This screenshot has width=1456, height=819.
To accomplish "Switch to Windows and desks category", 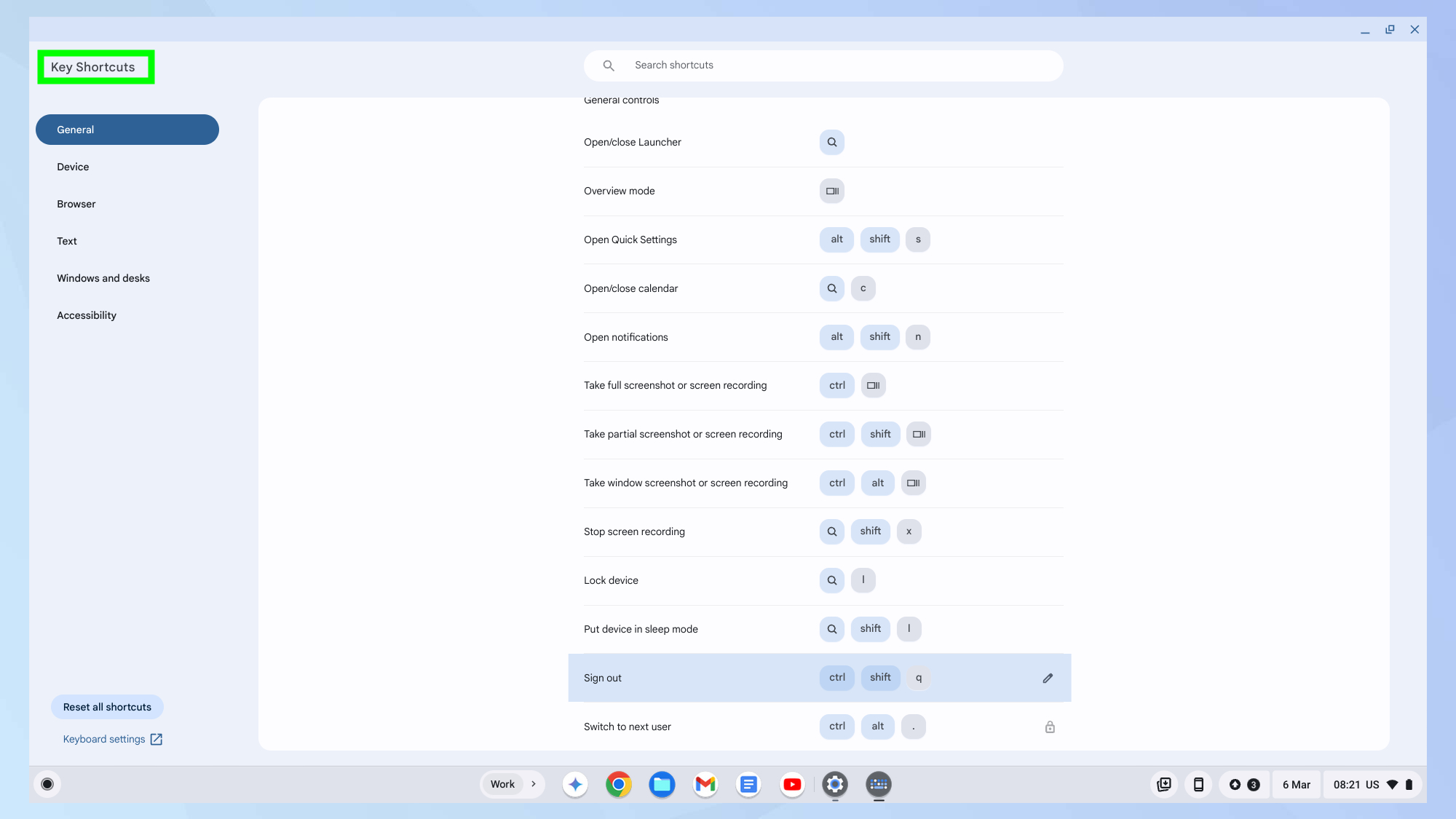I will 103,278.
